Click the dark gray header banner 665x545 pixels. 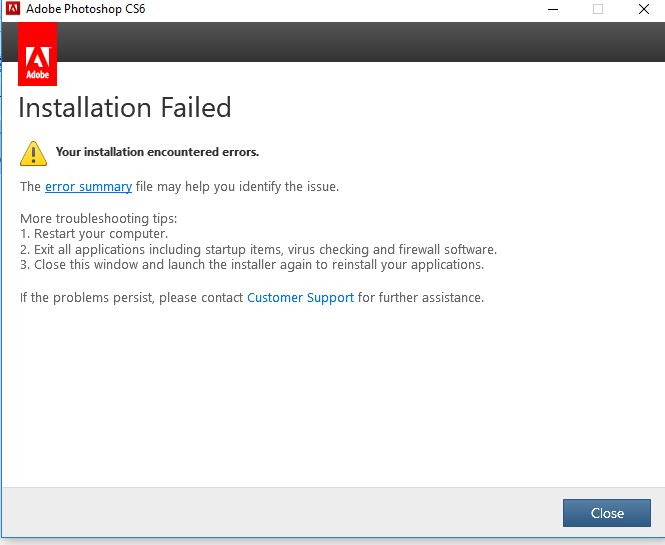(360, 42)
